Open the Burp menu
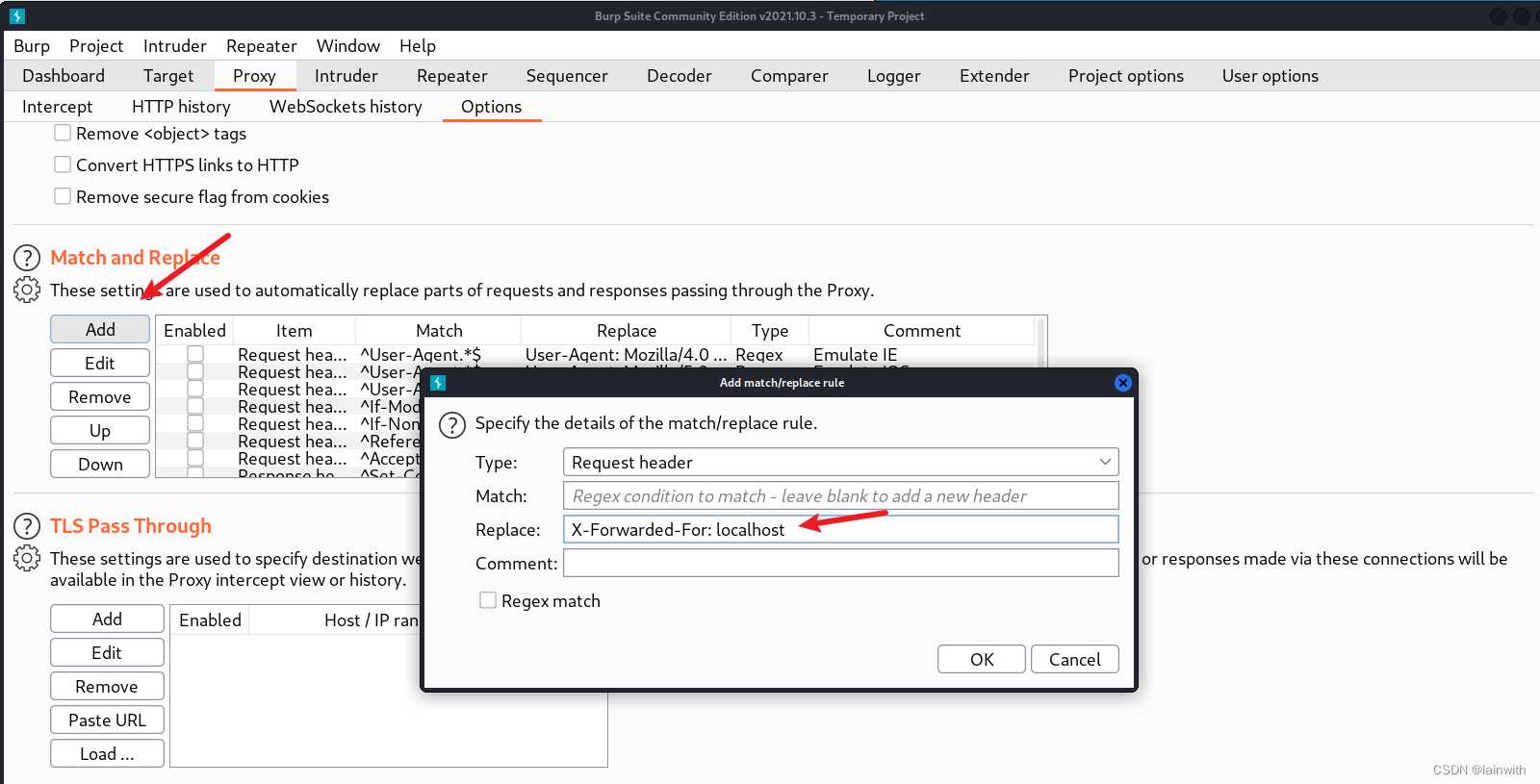Viewport: 1540px width, 784px height. tap(32, 46)
